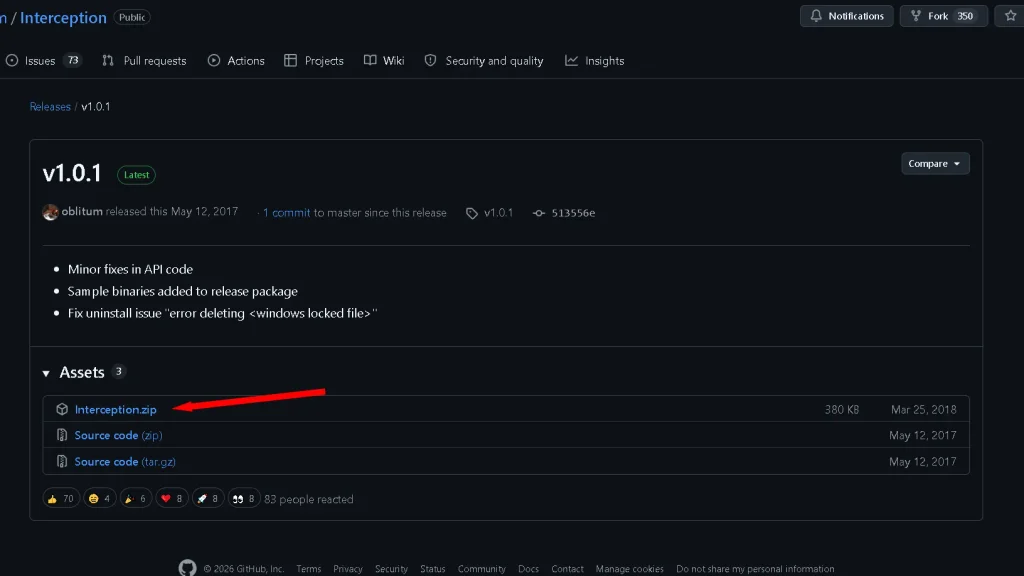The height and width of the screenshot is (576, 1024).
Task: Fork the repository
Action: (943, 16)
